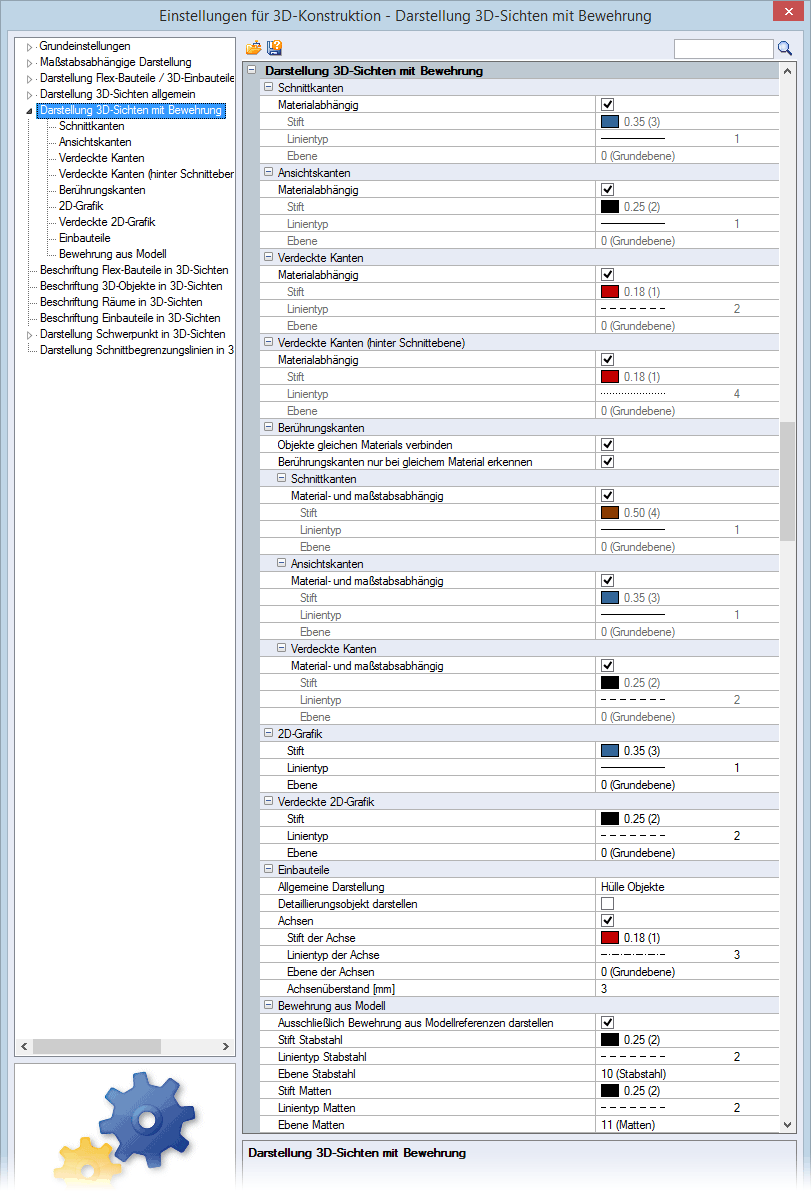Select Bewehrung aus Modell tree item
The height and width of the screenshot is (1191, 811).
coord(112,254)
